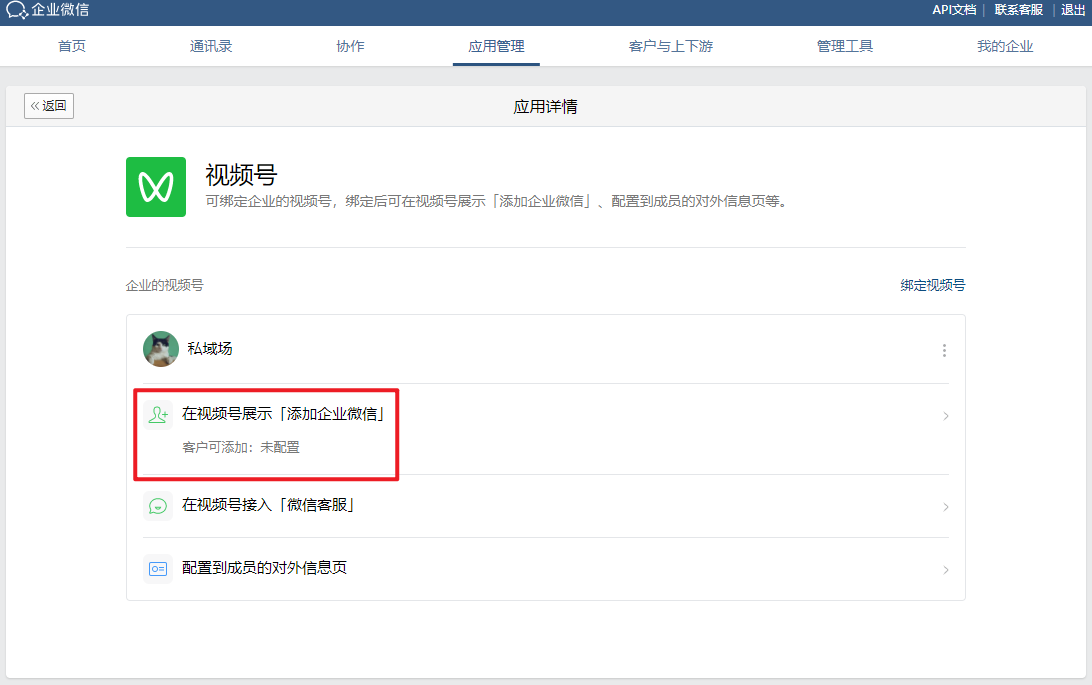1092x685 pixels.
Task: Expand the 配置到成员的对外信息页 row chevron
Action: [x=946, y=569]
